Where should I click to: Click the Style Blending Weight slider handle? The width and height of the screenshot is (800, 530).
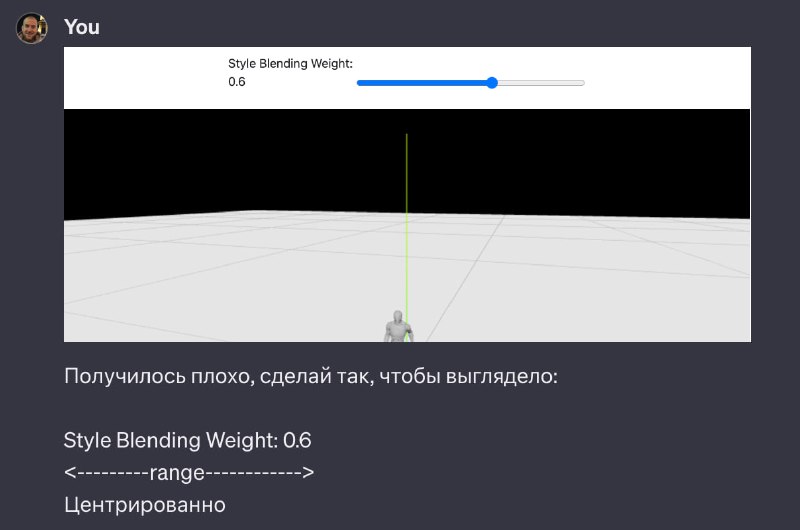coord(492,83)
